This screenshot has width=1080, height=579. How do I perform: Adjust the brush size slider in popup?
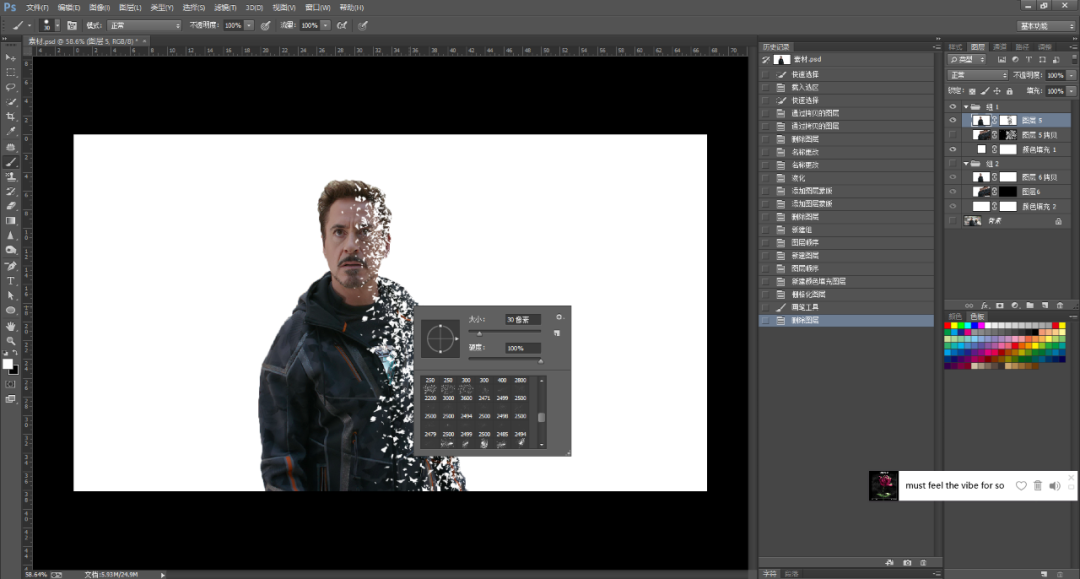479,333
